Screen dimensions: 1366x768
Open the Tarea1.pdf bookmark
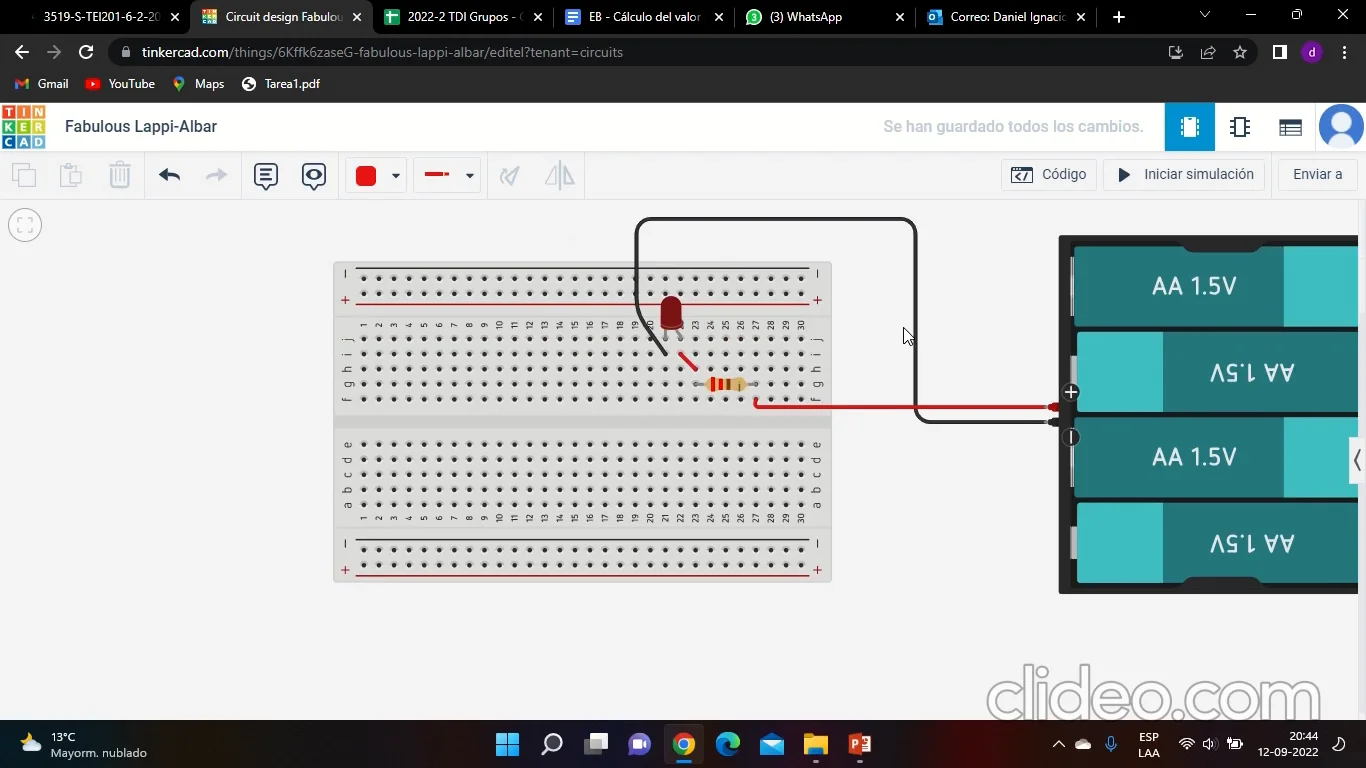281,84
